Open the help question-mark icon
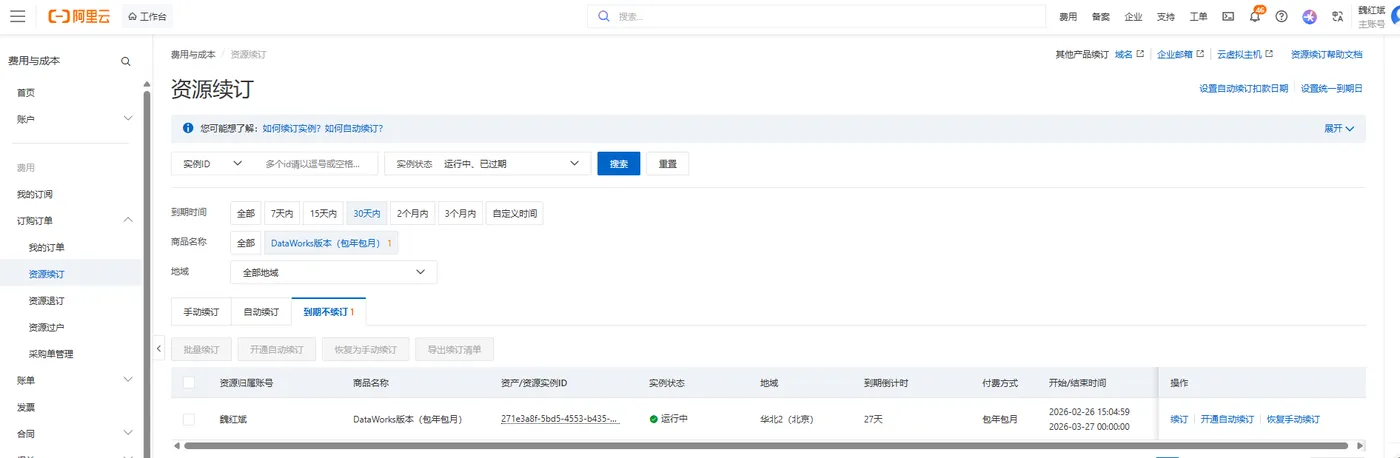 1281,16
